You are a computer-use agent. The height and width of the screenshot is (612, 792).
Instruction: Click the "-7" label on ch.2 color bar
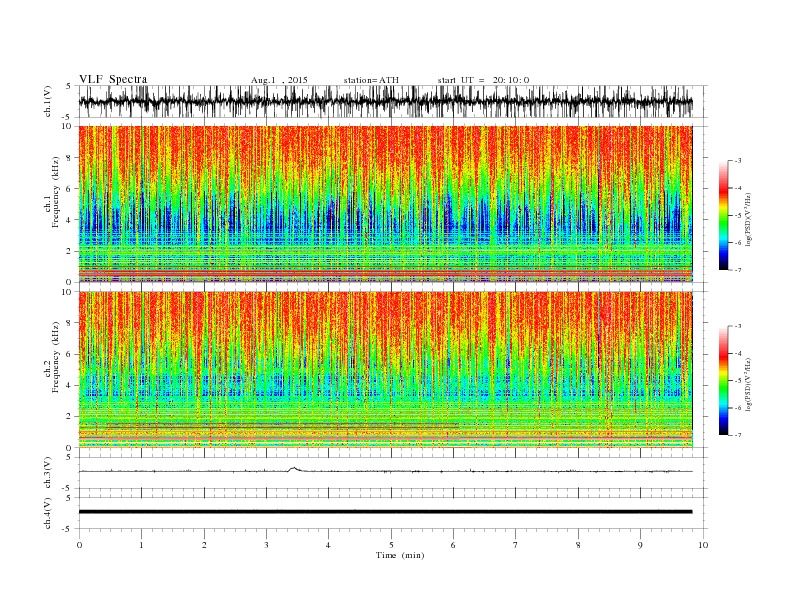tap(738, 435)
